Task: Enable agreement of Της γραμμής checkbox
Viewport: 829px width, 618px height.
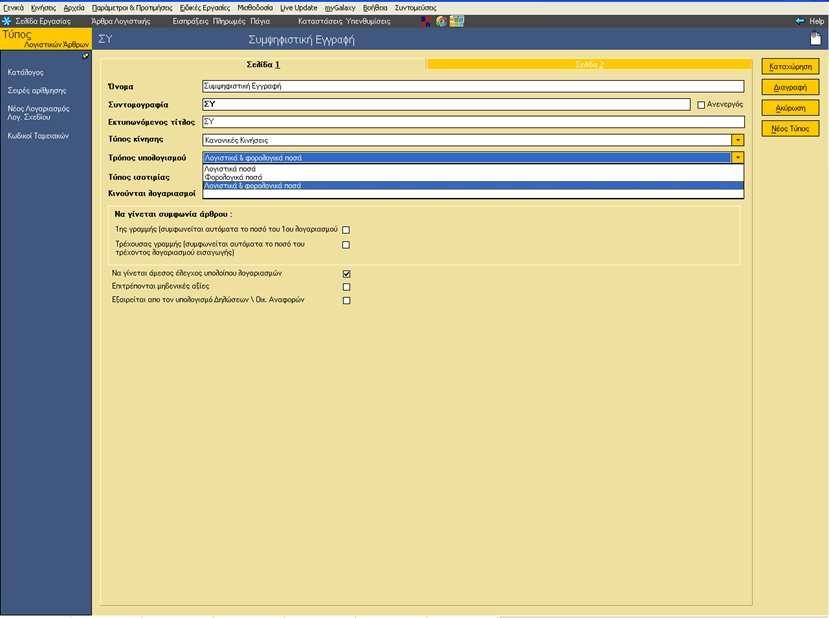Action: [346, 230]
